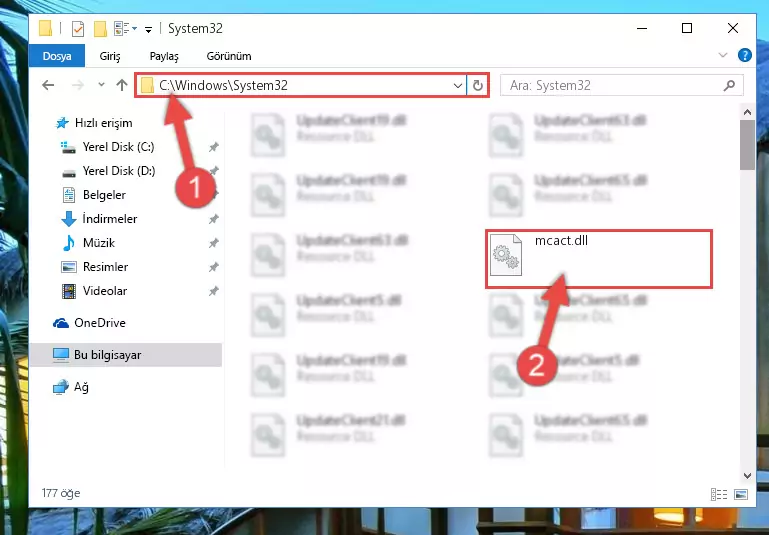
Task: Expand the address bar history dropdown
Action: click(458, 86)
